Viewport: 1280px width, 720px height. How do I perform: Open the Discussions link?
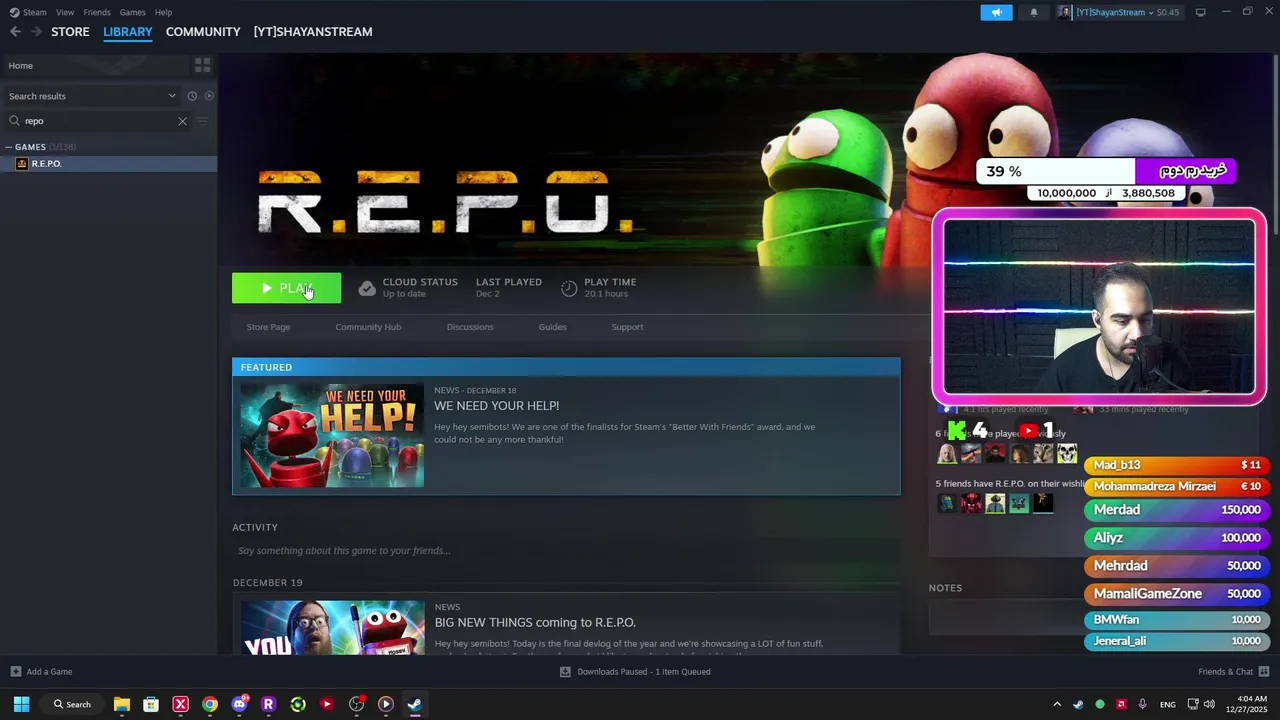click(470, 327)
